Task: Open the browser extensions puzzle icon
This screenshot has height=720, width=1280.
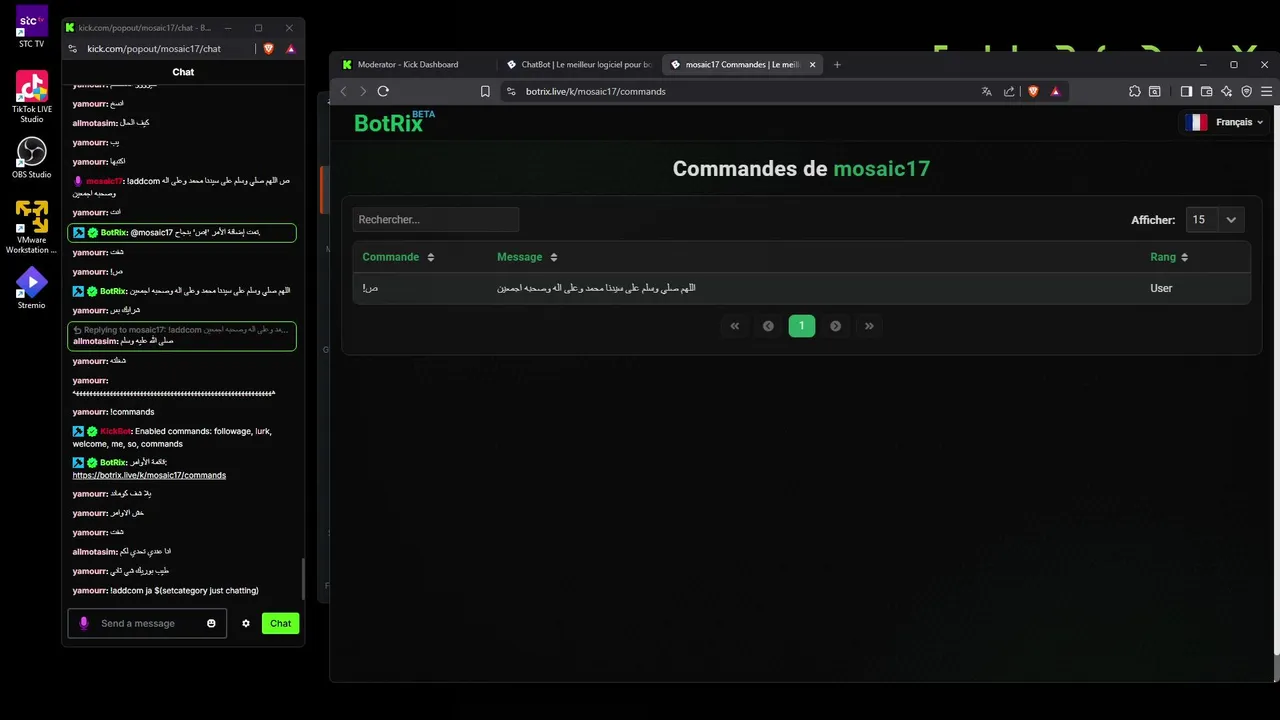Action: click(1134, 91)
